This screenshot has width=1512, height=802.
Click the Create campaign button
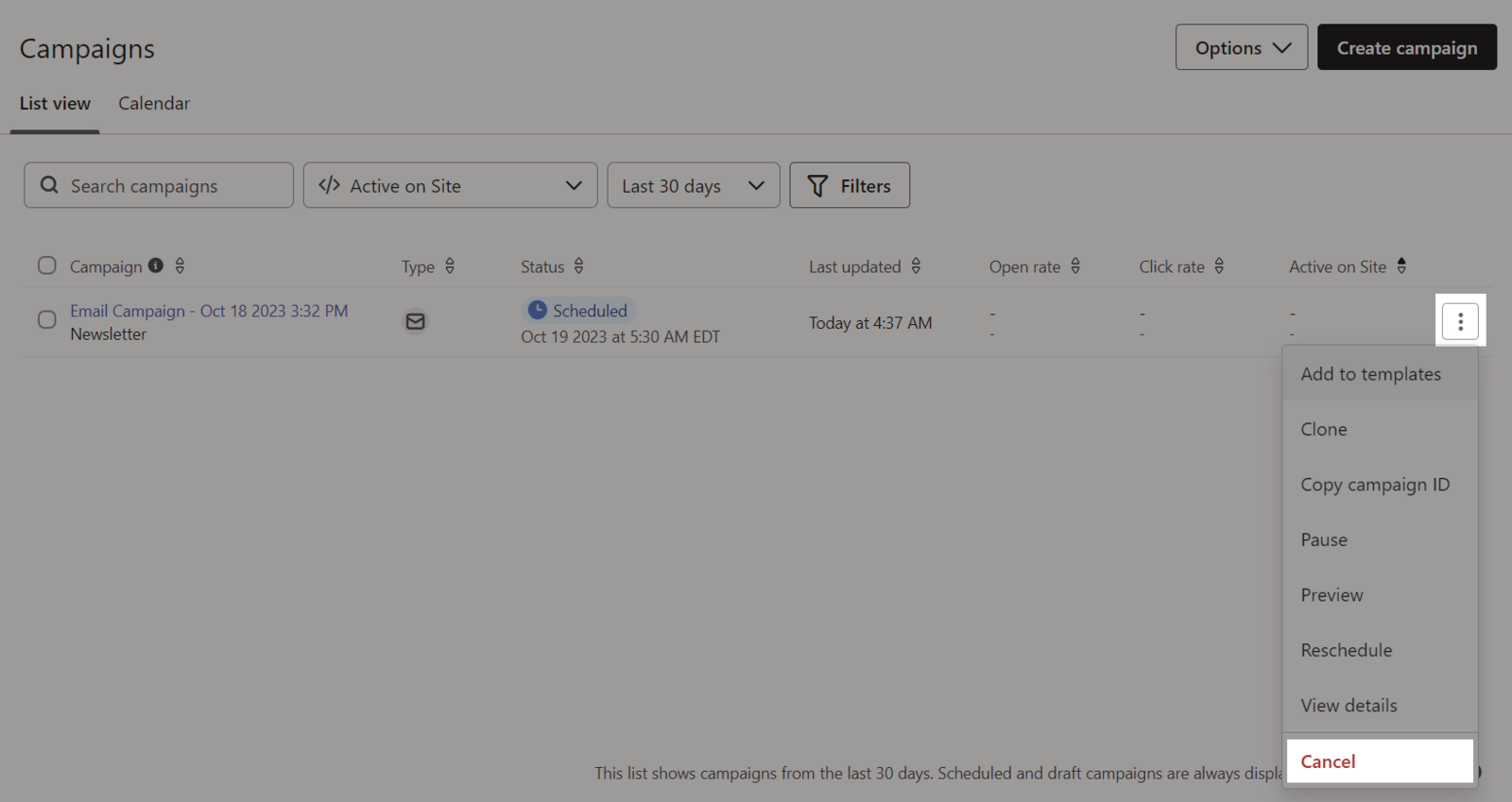pos(1407,47)
